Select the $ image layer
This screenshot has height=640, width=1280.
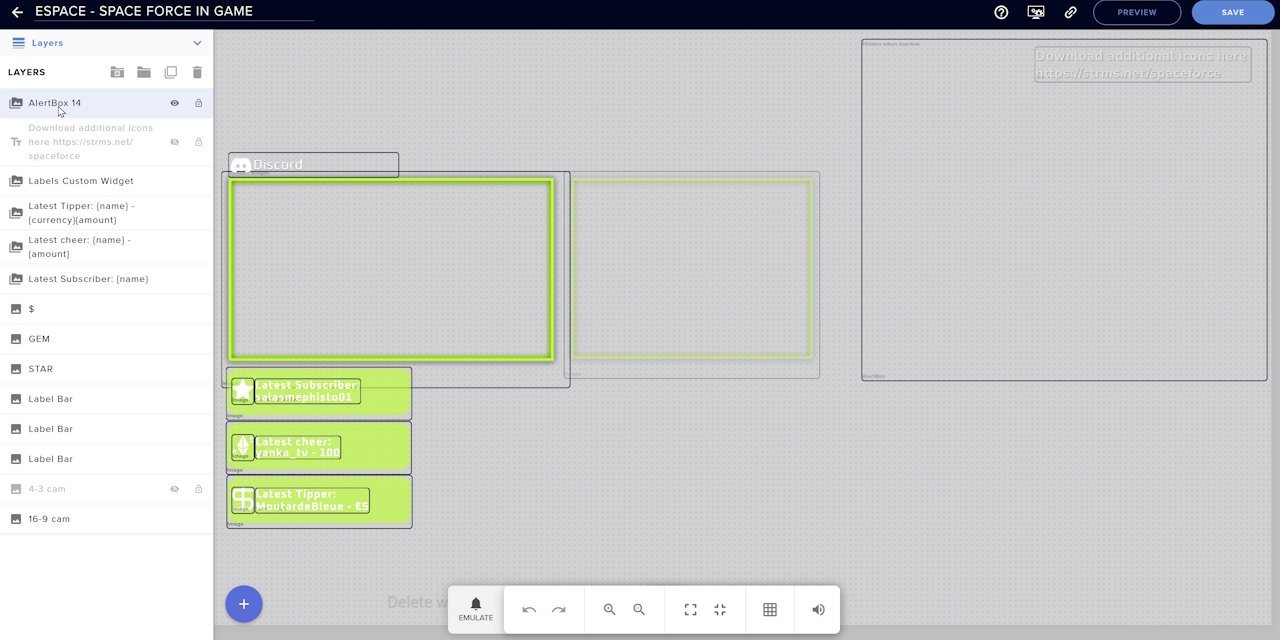tap(106, 309)
